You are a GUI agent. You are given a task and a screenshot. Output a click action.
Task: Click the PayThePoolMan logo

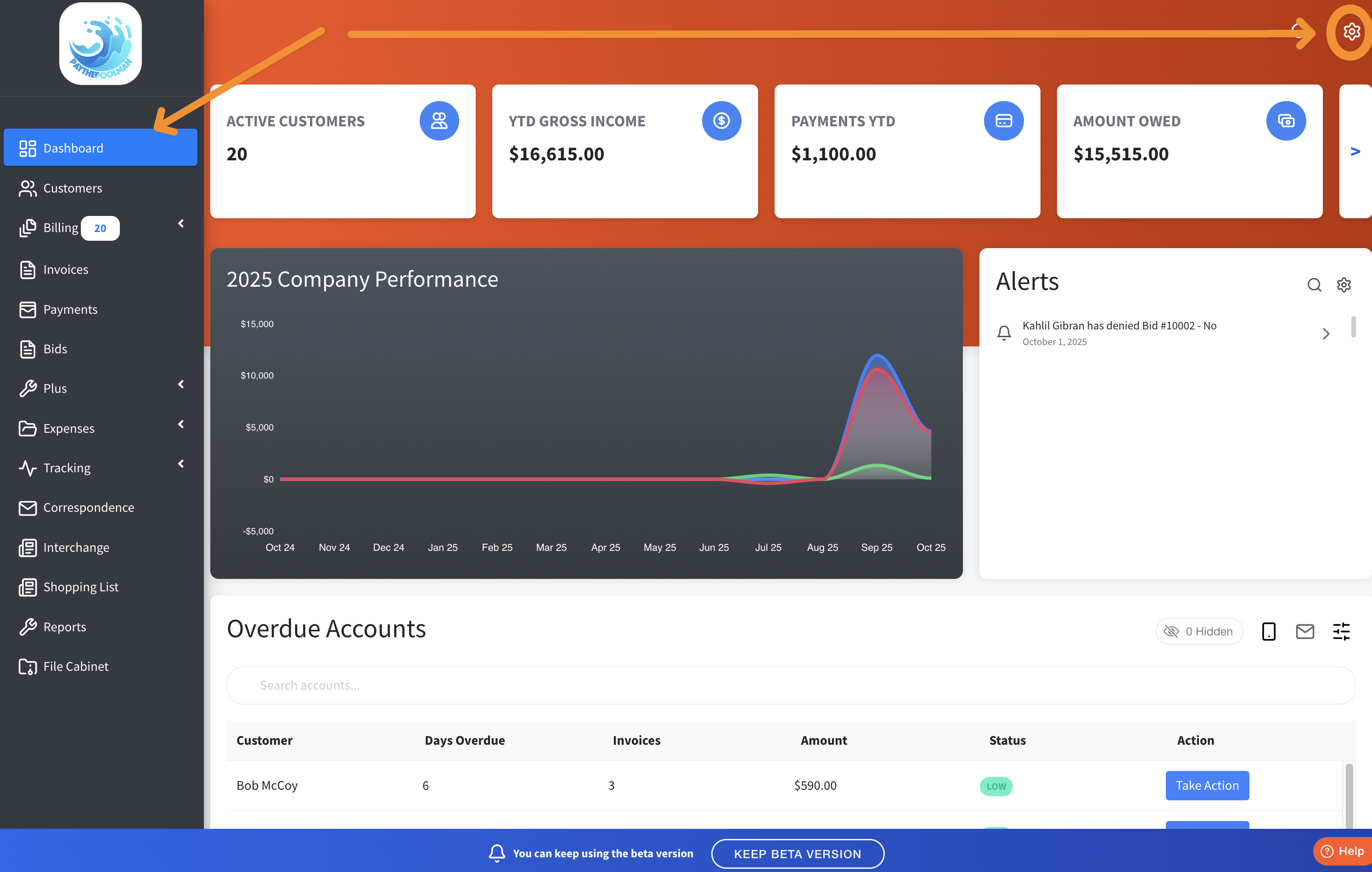click(x=100, y=44)
